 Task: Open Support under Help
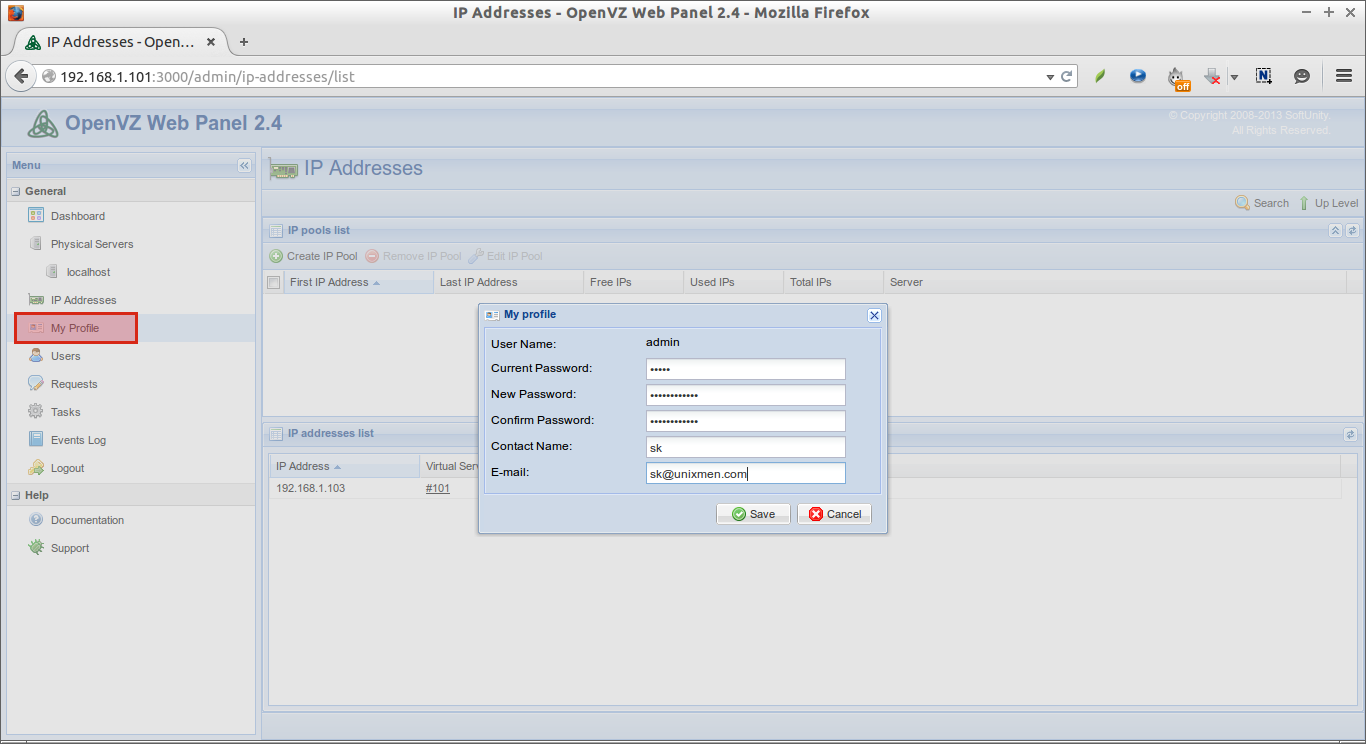tap(70, 548)
